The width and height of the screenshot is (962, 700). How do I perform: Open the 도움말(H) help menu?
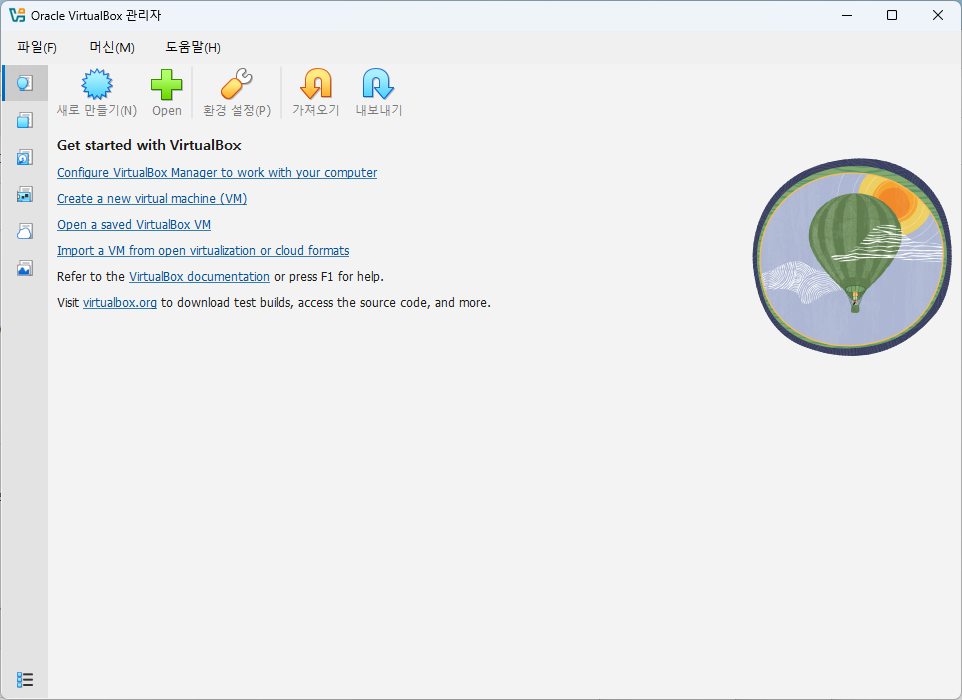click(x=193, y=47)
